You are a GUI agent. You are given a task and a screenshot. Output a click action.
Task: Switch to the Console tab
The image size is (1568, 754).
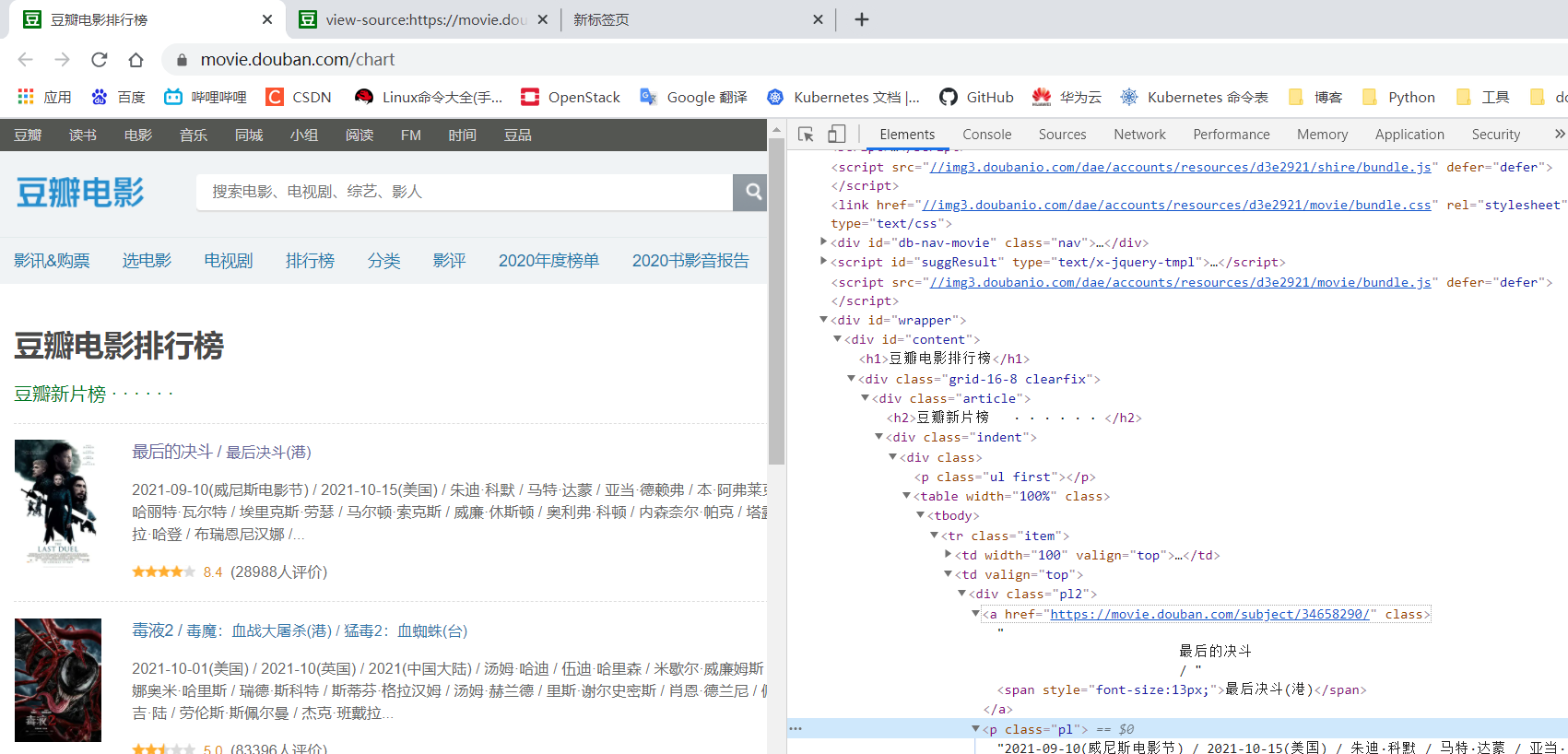[x=987, y=135]
